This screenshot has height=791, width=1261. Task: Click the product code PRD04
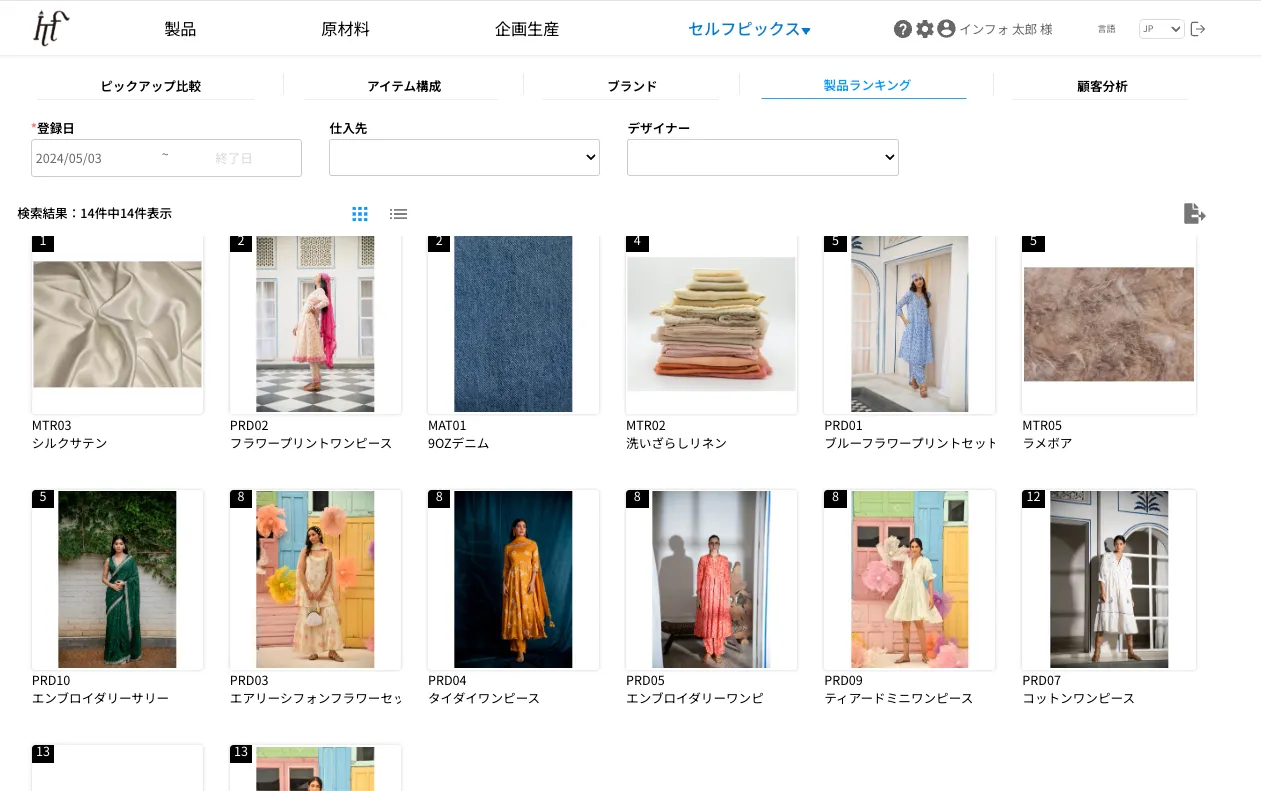[x=447, y=680]
